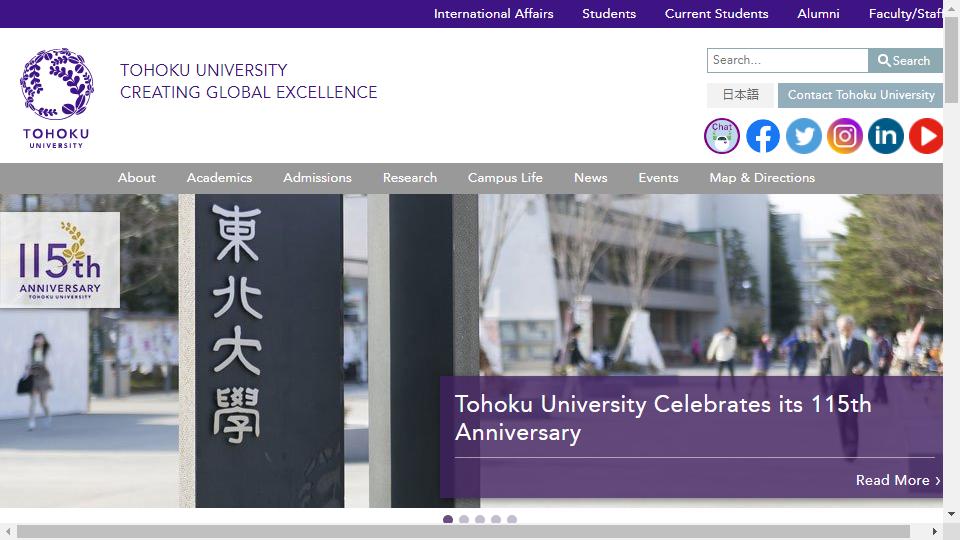Open the Instagram social icon
The width and height of the screenshot is (960, 540).
click(845, 136)
